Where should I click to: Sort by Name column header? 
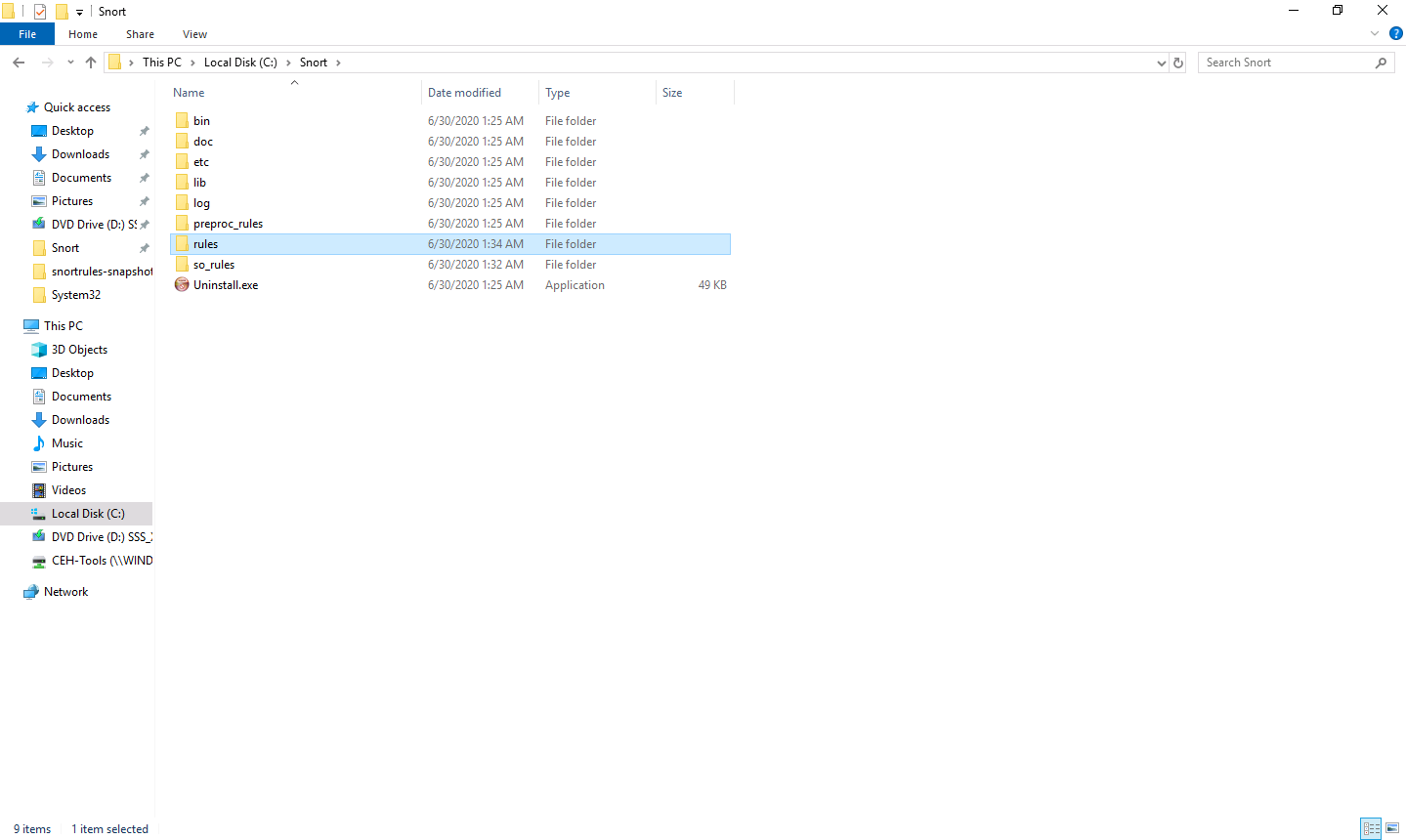coord(189,93)
